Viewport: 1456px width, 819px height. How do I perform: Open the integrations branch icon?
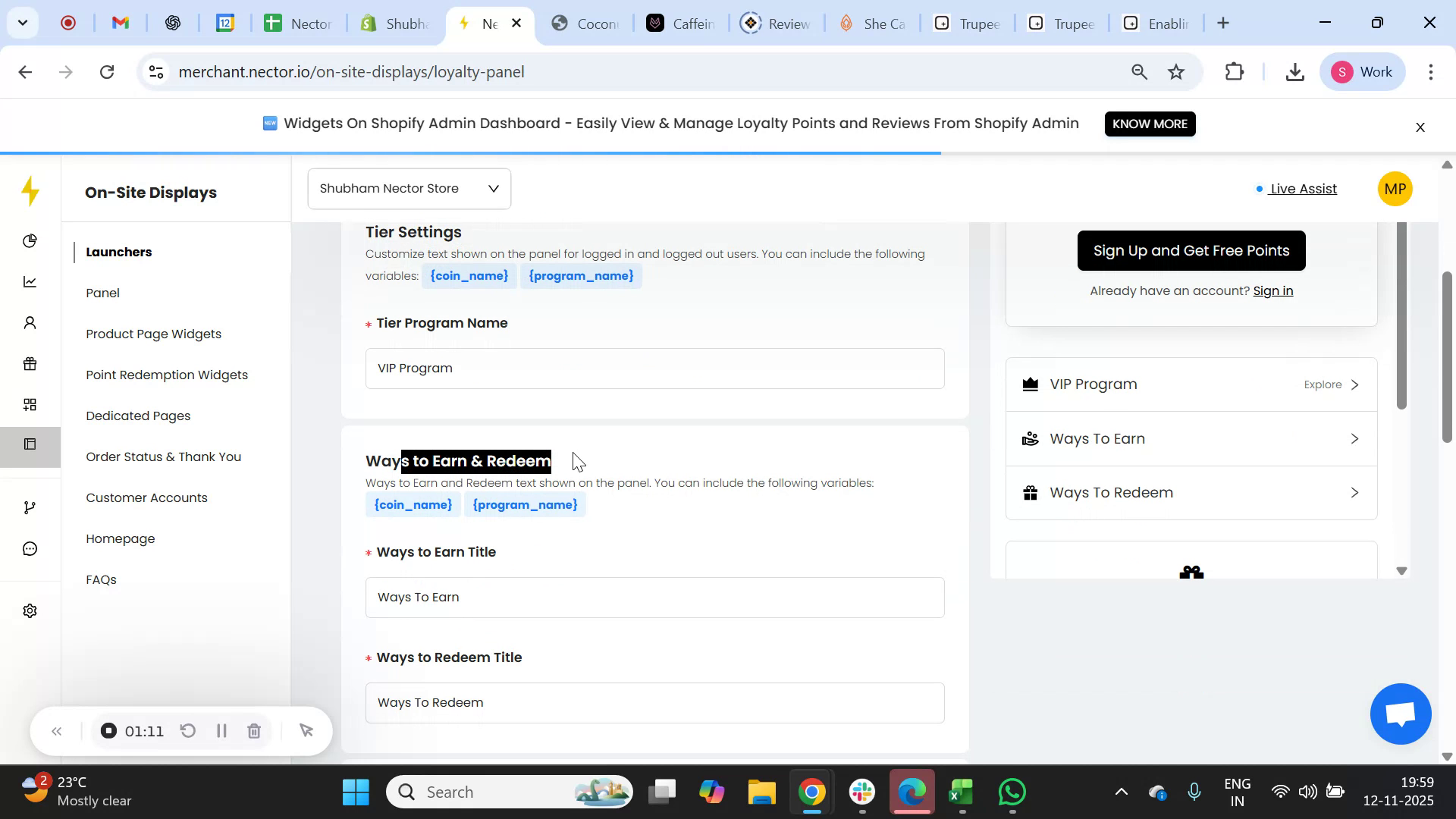tap(30, 507)
